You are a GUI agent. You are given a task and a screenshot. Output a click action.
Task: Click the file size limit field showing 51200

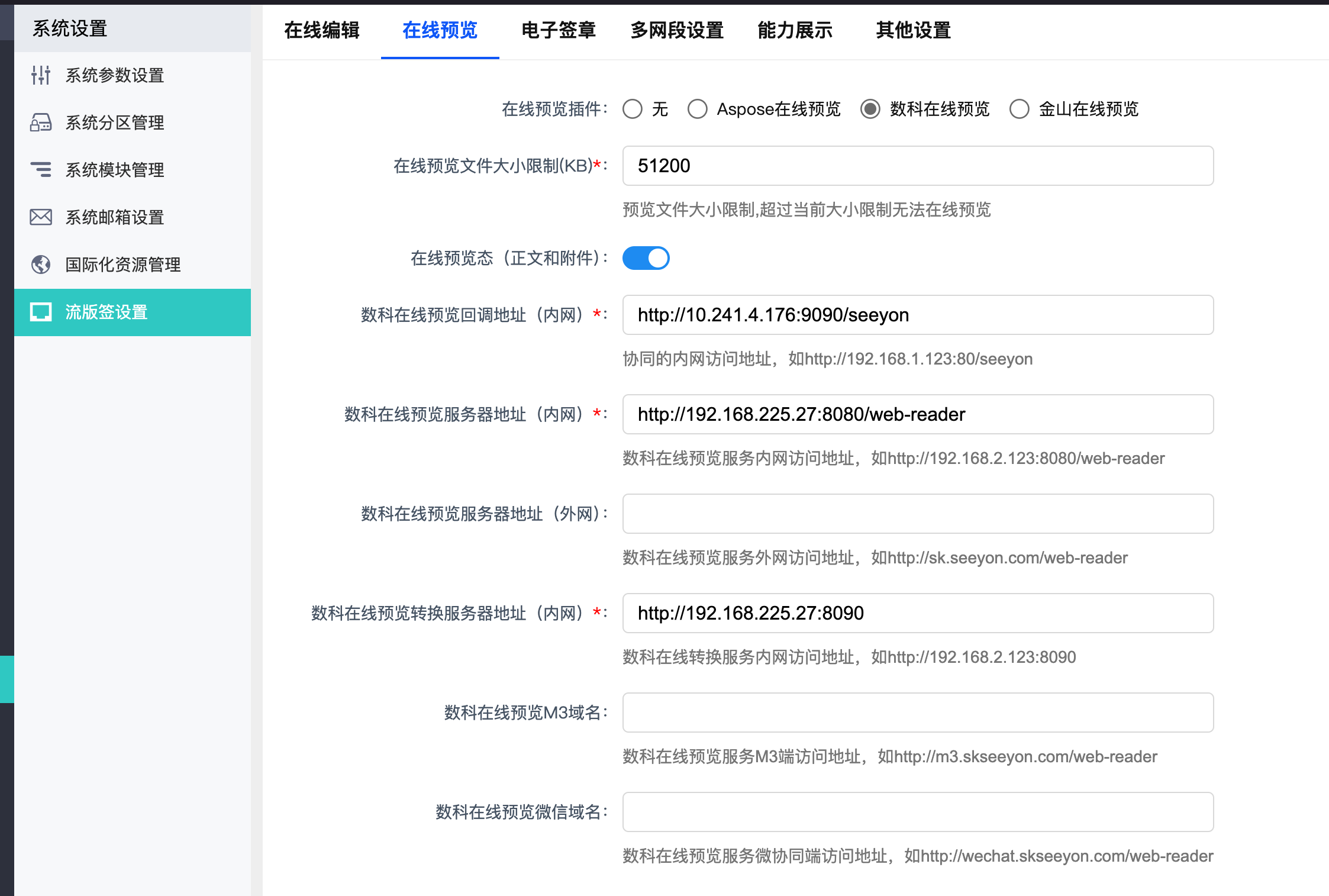(918, 166)
